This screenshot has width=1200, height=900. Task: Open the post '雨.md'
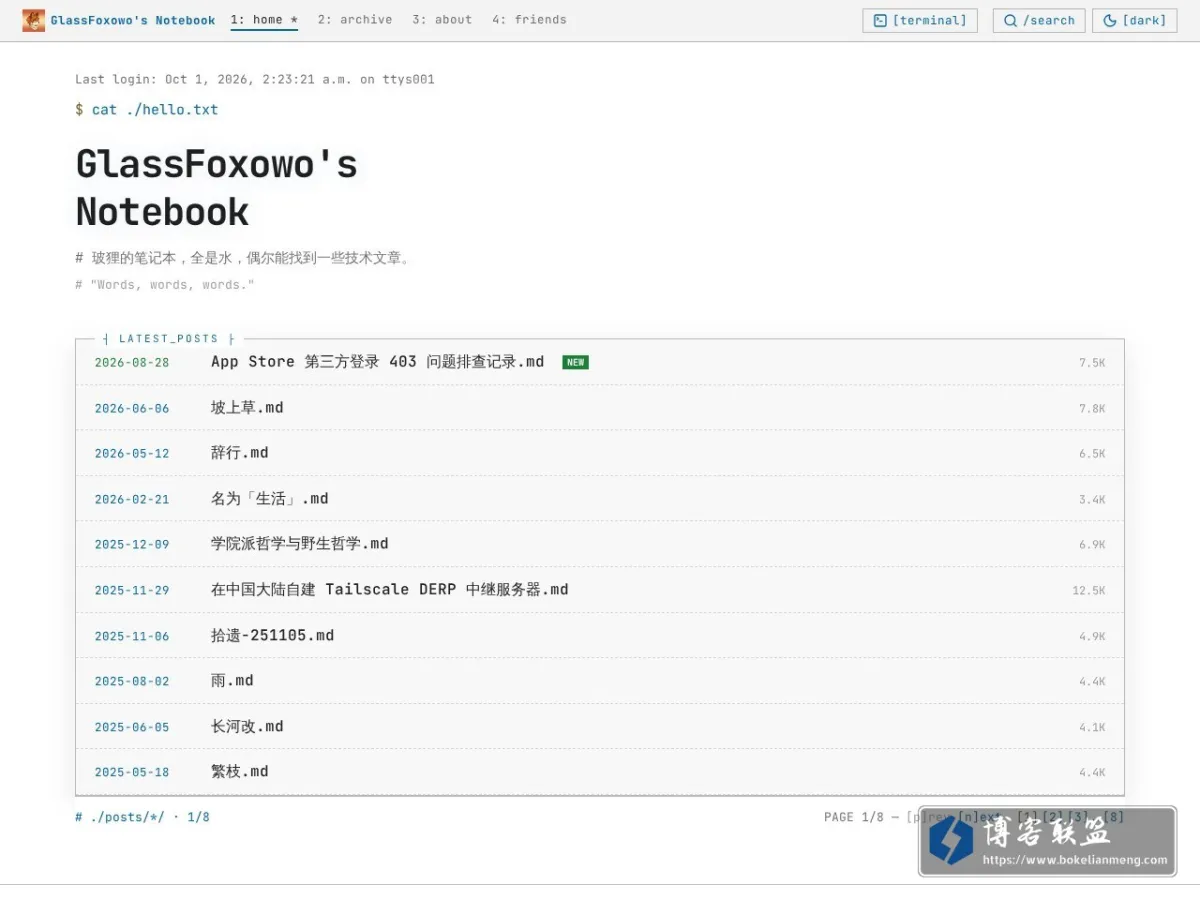(232, 681)
